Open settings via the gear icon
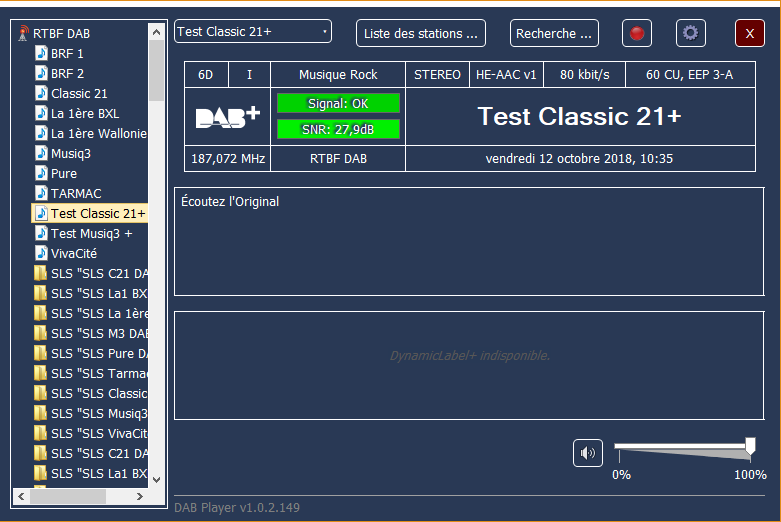Viewport: 781px width, 522px height. click(x=690, y=33)
